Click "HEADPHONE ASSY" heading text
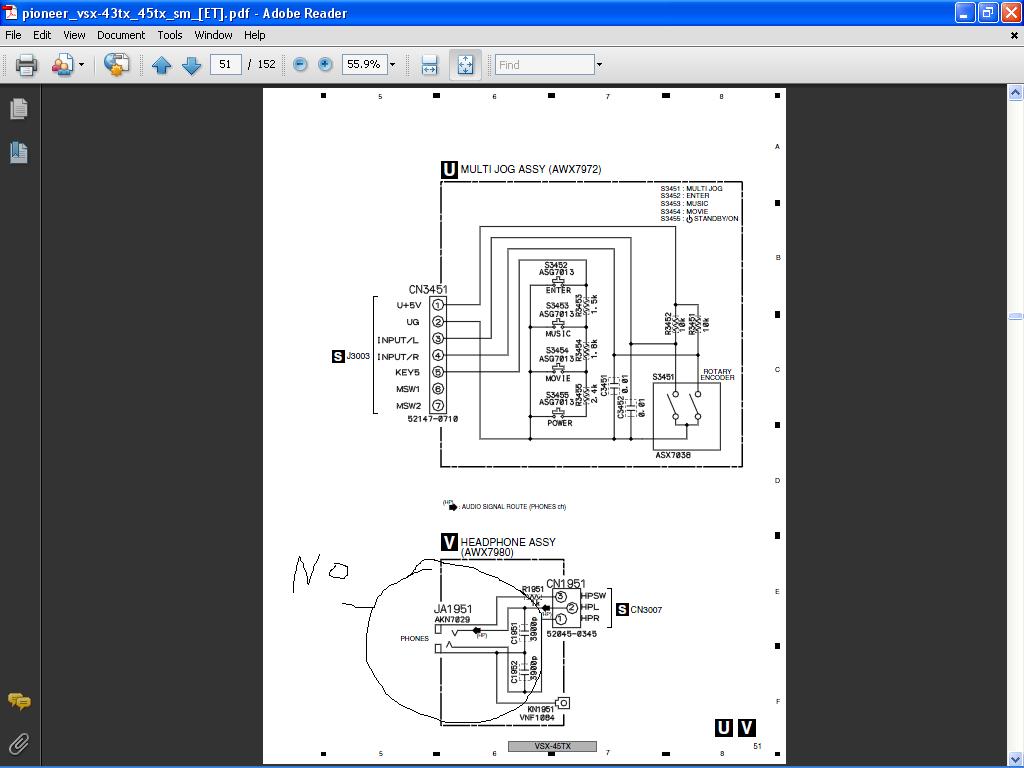Screen dimensions: 1024x768 pos(507,542)
